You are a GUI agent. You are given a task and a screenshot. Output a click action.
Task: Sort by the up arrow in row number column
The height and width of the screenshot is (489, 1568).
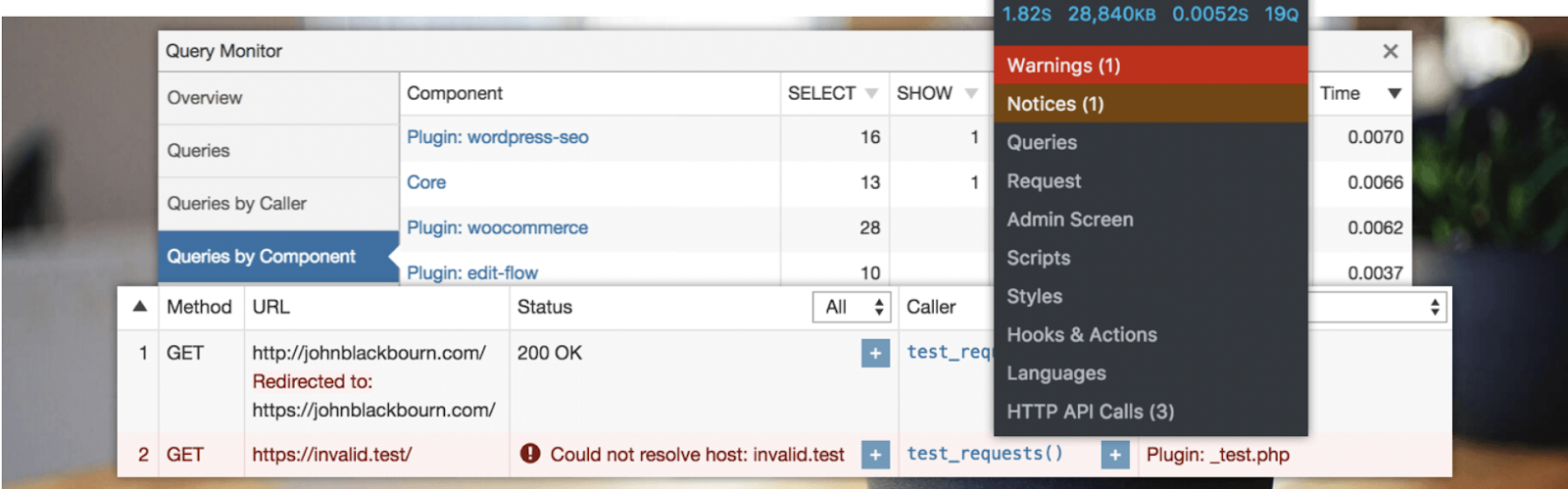(x=140, y=307)
